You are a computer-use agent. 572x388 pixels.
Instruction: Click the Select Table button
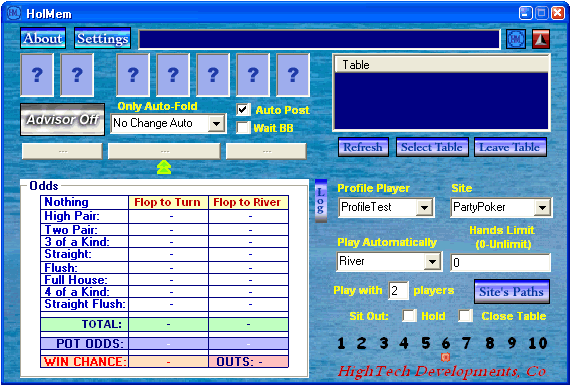coord(432,147)
